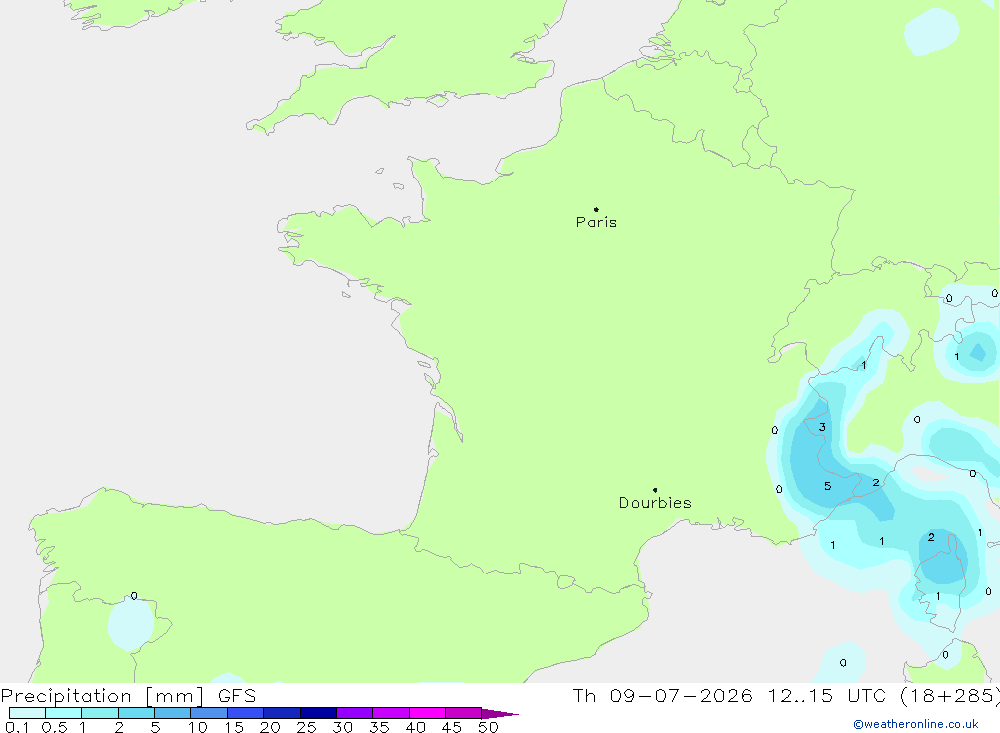The image size is (1000, 733).
Task: Click the Dourbies location label
Action: click(655, 503)
